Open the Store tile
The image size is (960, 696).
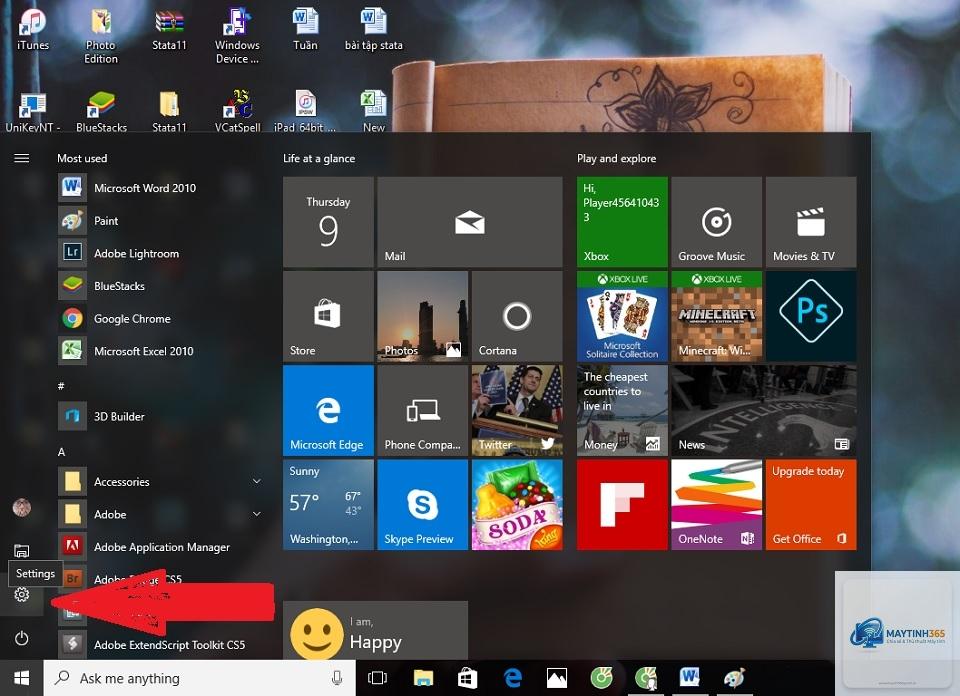tap(328, 316)
